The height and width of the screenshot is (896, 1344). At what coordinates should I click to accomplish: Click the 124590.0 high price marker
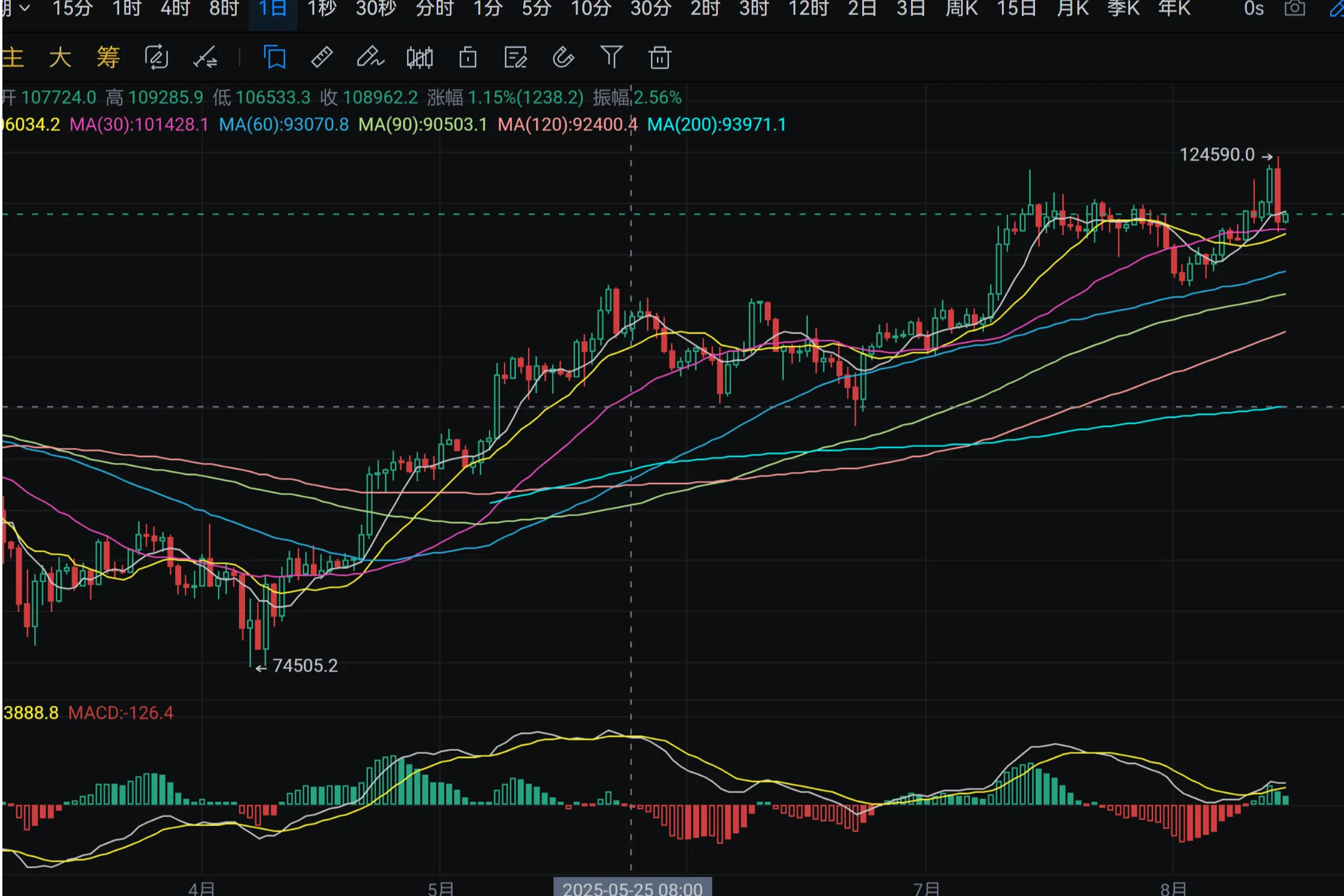pyautogui.click(x=1225, y=155)
